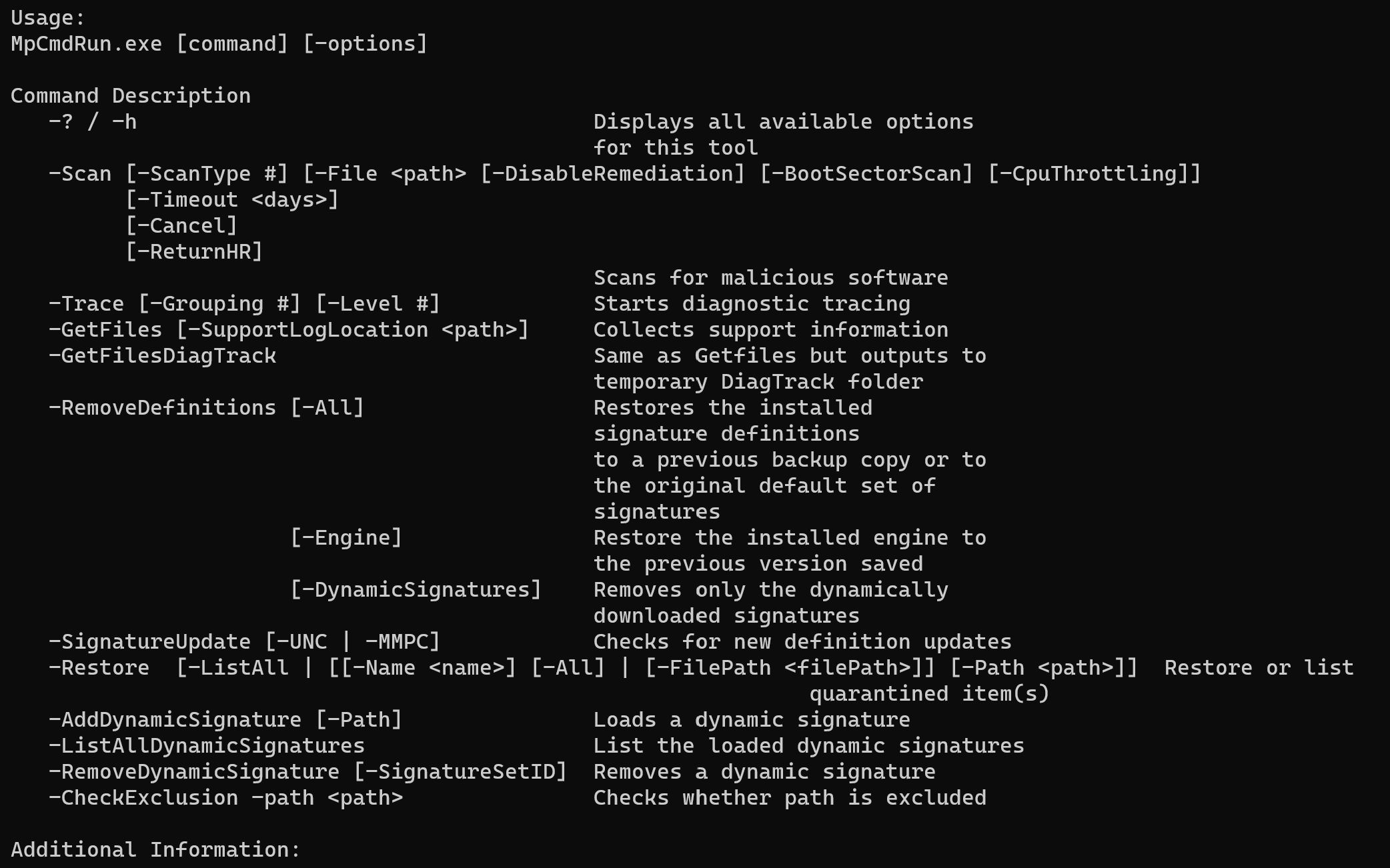
Task: Click the "[-ReturnHR]" option text
Action: (194, 252)
